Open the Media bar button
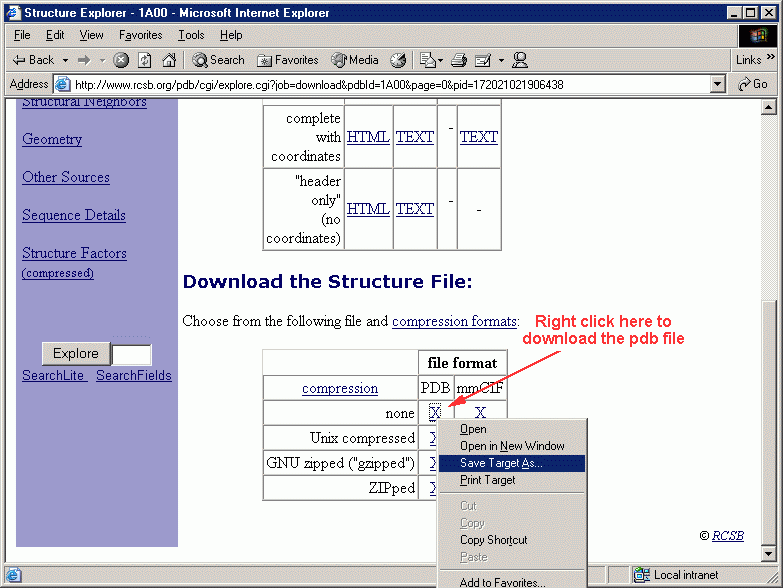 pyautogui.click(x=355, y=60)
